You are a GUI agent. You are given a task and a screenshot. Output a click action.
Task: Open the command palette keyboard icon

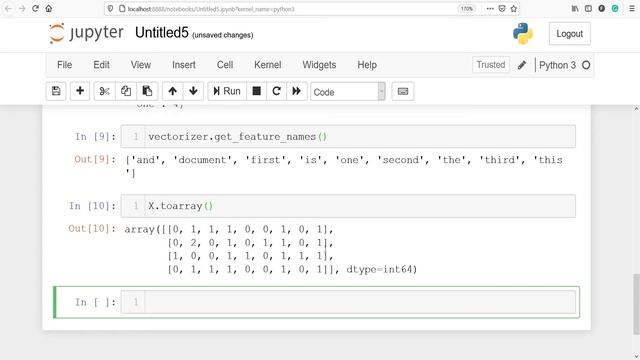403,91
